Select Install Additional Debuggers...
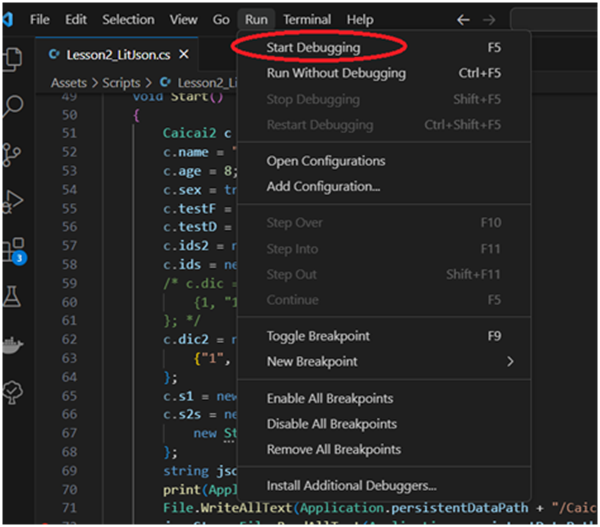The width and height of the screenshot is (600, 527). (384, 486)
